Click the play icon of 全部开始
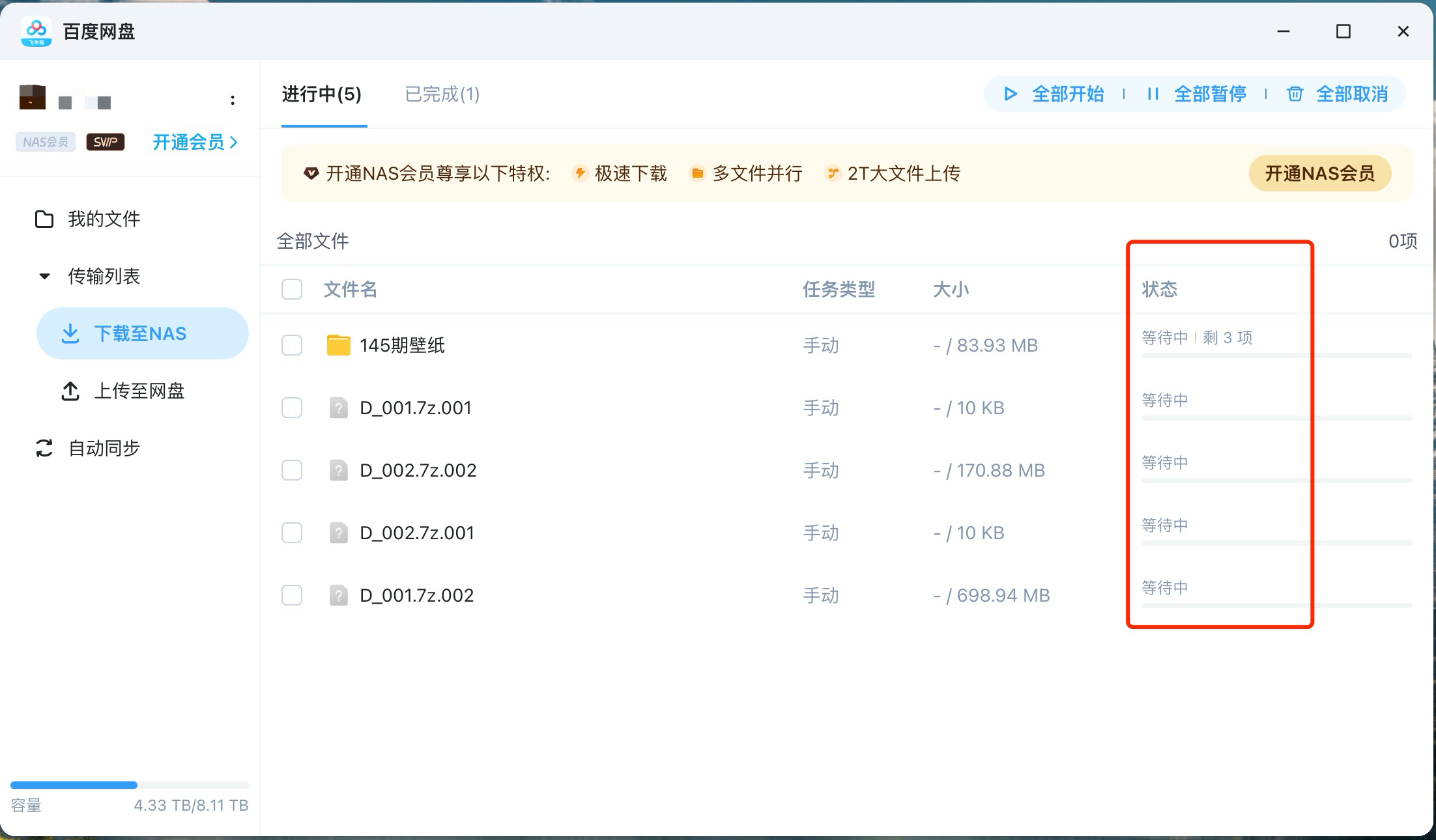 [1011, 94]
